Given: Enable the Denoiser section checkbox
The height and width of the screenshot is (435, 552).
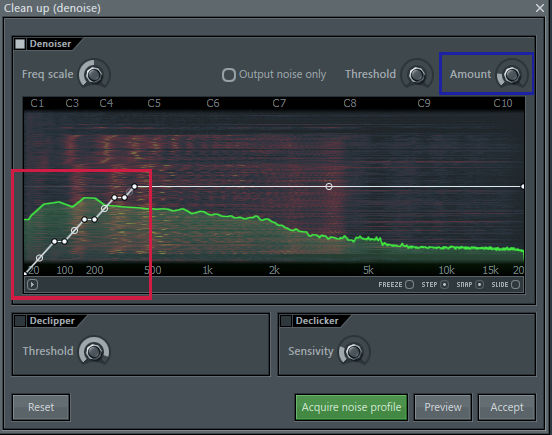Looking at the screenshot, I should click(20, 44).
